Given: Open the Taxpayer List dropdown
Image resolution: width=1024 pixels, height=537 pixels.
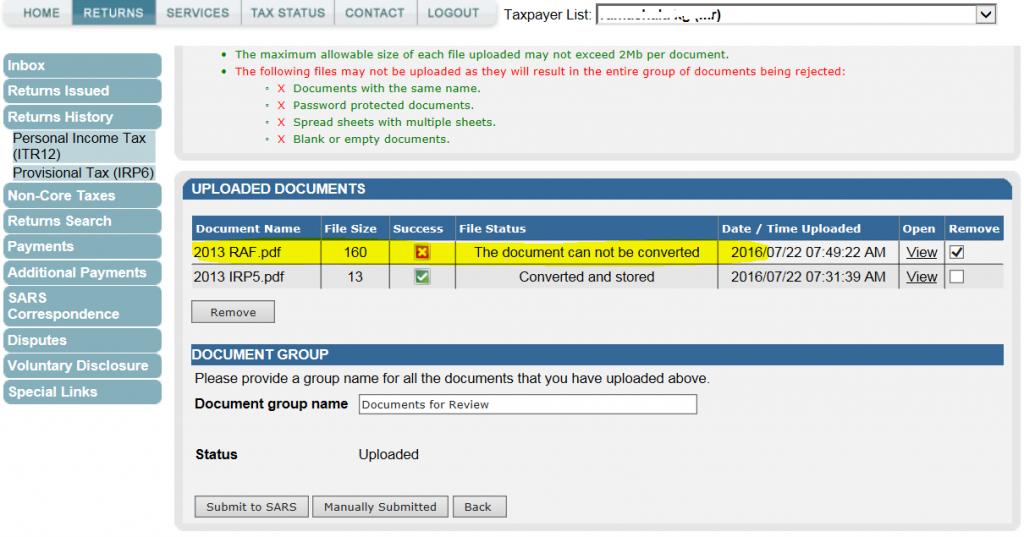Looking at the screenshot, I should point(985,14).
